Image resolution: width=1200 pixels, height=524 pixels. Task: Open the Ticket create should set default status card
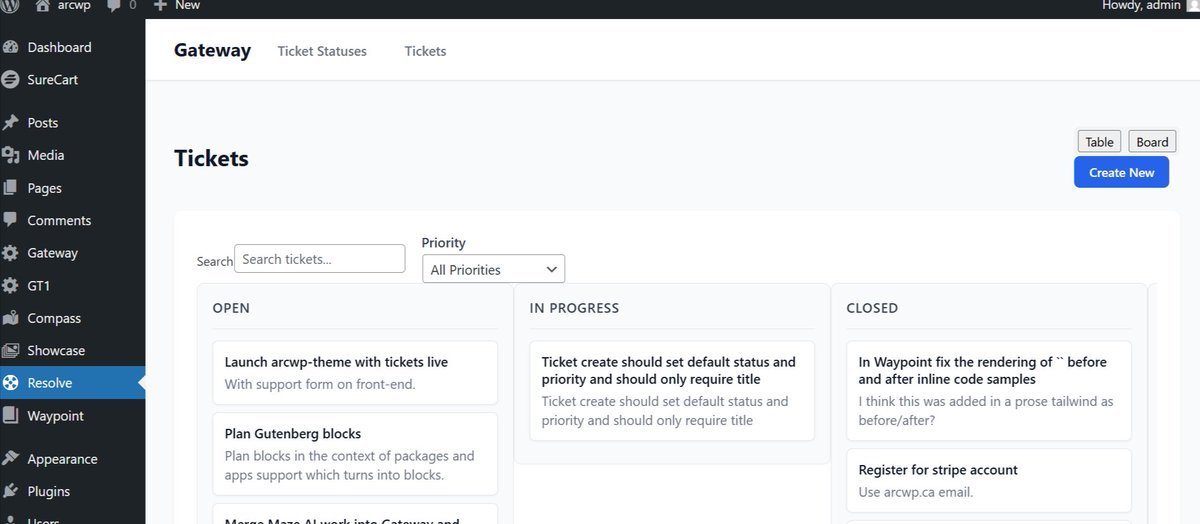672,391
